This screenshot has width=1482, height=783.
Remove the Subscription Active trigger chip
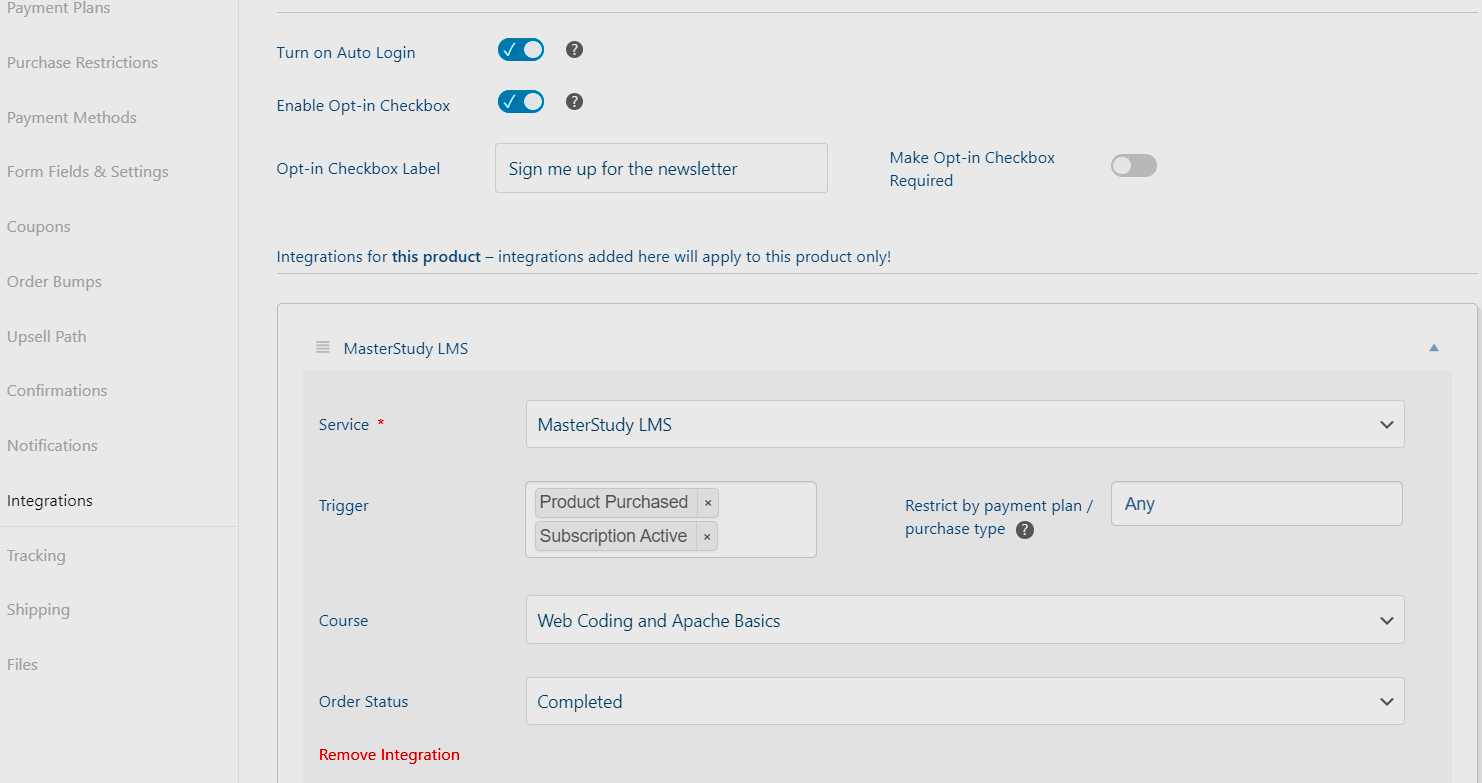706,536
